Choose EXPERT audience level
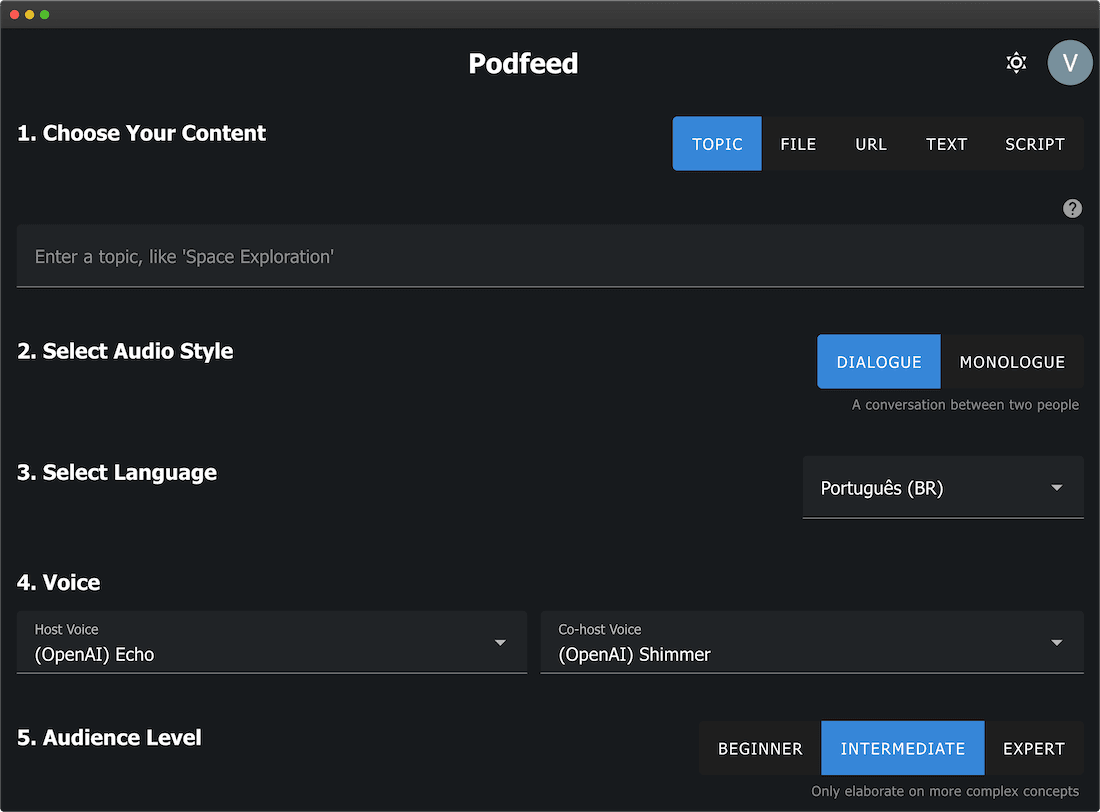 (x=1033, y=748)
